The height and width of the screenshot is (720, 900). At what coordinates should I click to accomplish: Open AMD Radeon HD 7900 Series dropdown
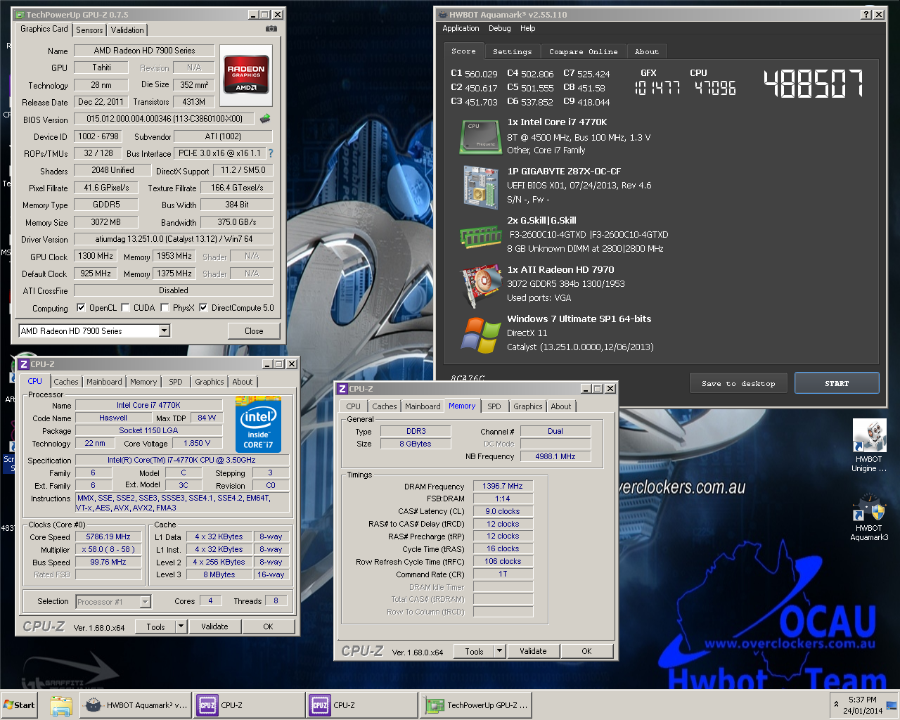coord(164,331)
